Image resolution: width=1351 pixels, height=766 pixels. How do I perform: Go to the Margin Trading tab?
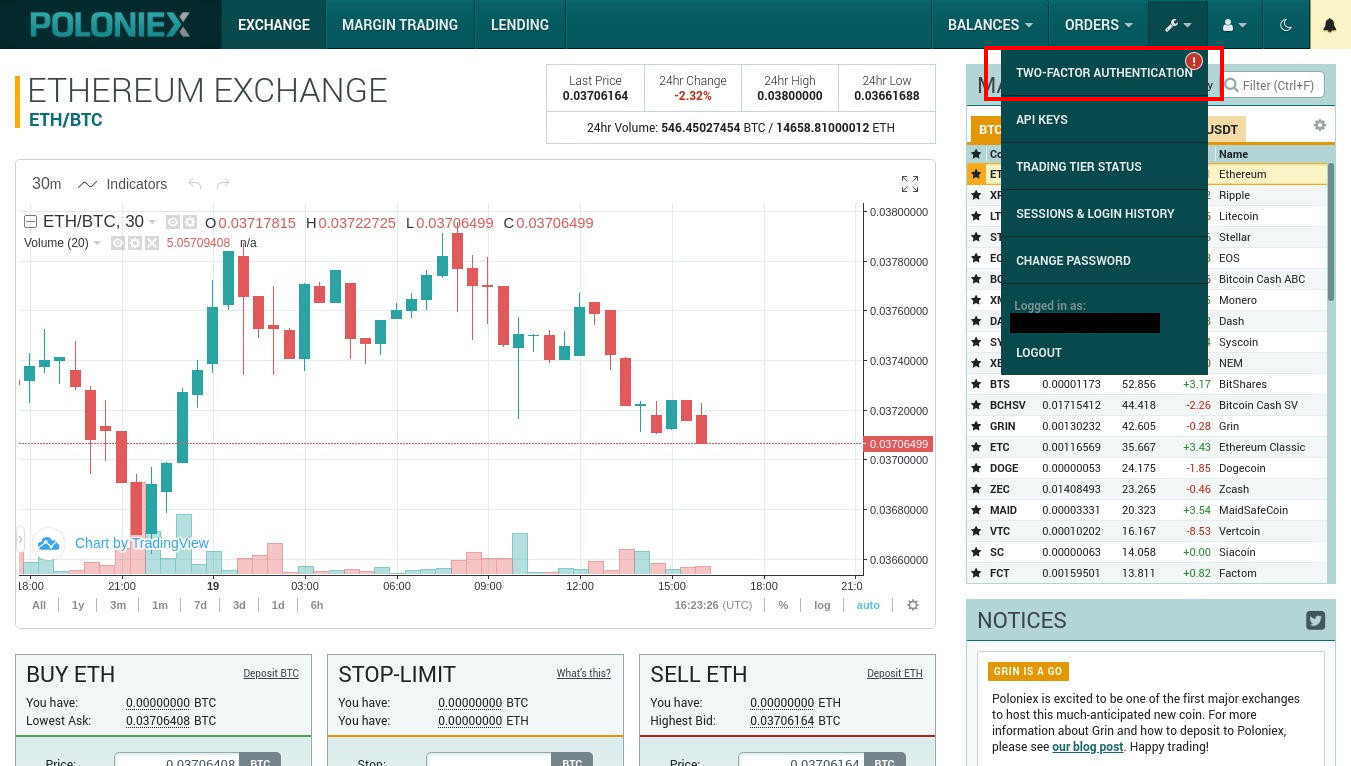point(399,25)
